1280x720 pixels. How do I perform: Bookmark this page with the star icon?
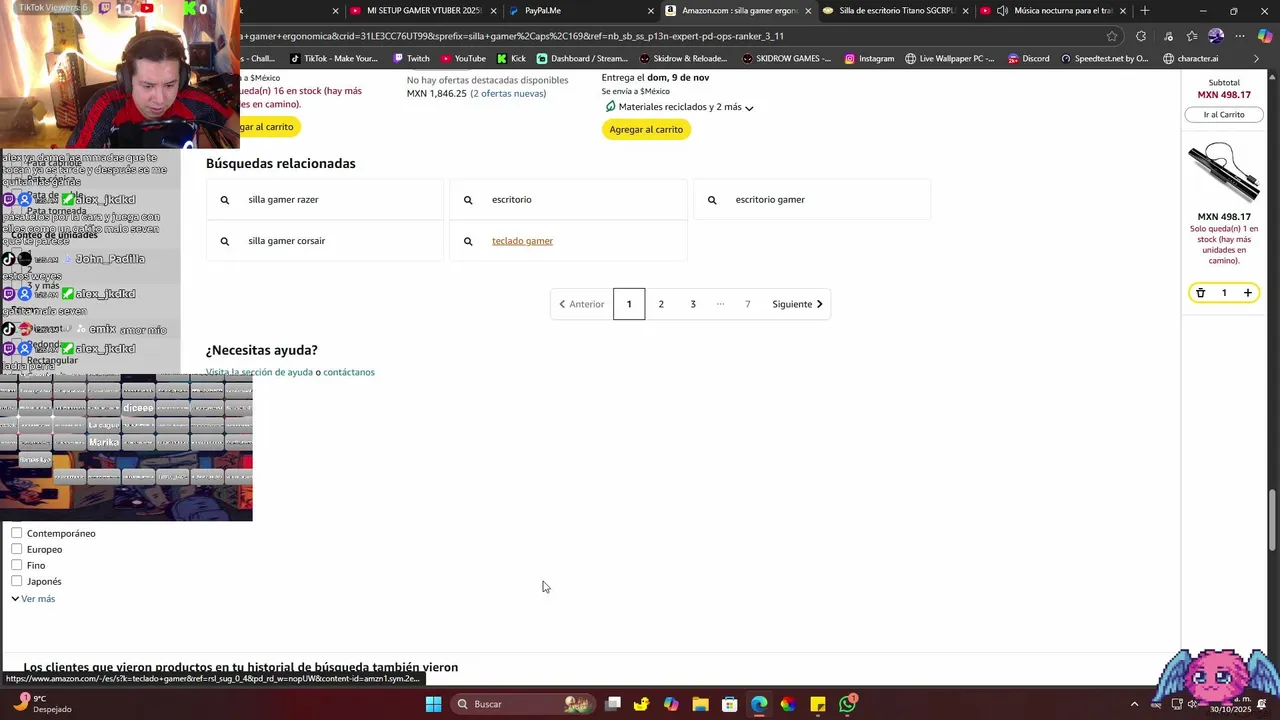coord(1112,36)
